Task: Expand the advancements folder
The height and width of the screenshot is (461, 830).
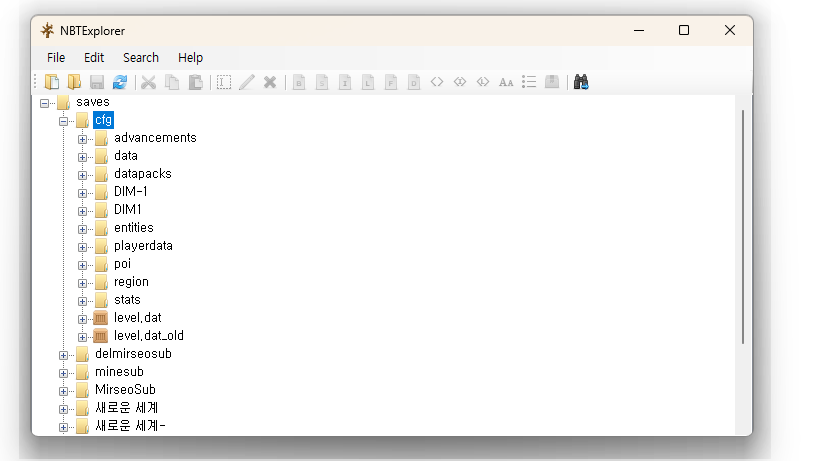Action: pos(83,139)
